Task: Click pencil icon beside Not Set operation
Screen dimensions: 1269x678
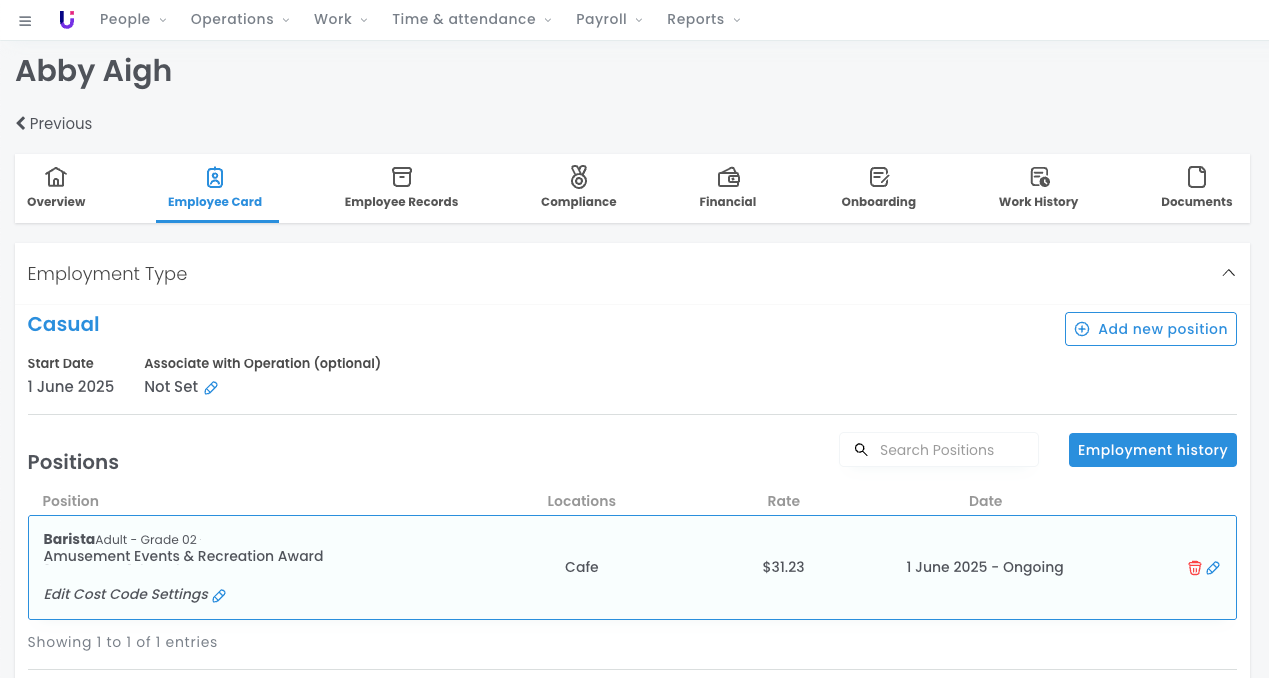Action: pyautogui.click(x=211, y=388)
